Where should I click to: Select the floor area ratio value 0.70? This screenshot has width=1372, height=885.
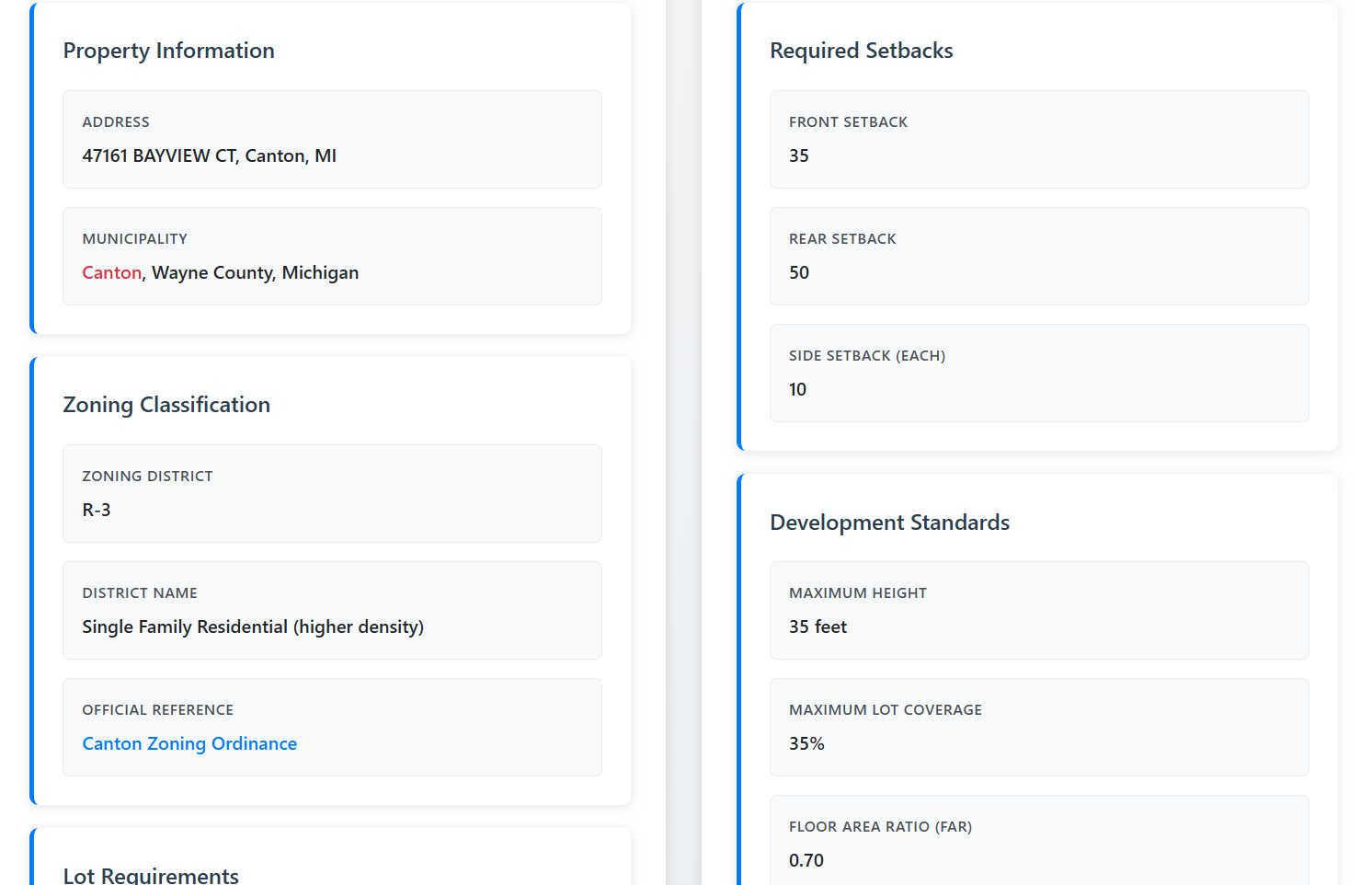pos(806,860)
